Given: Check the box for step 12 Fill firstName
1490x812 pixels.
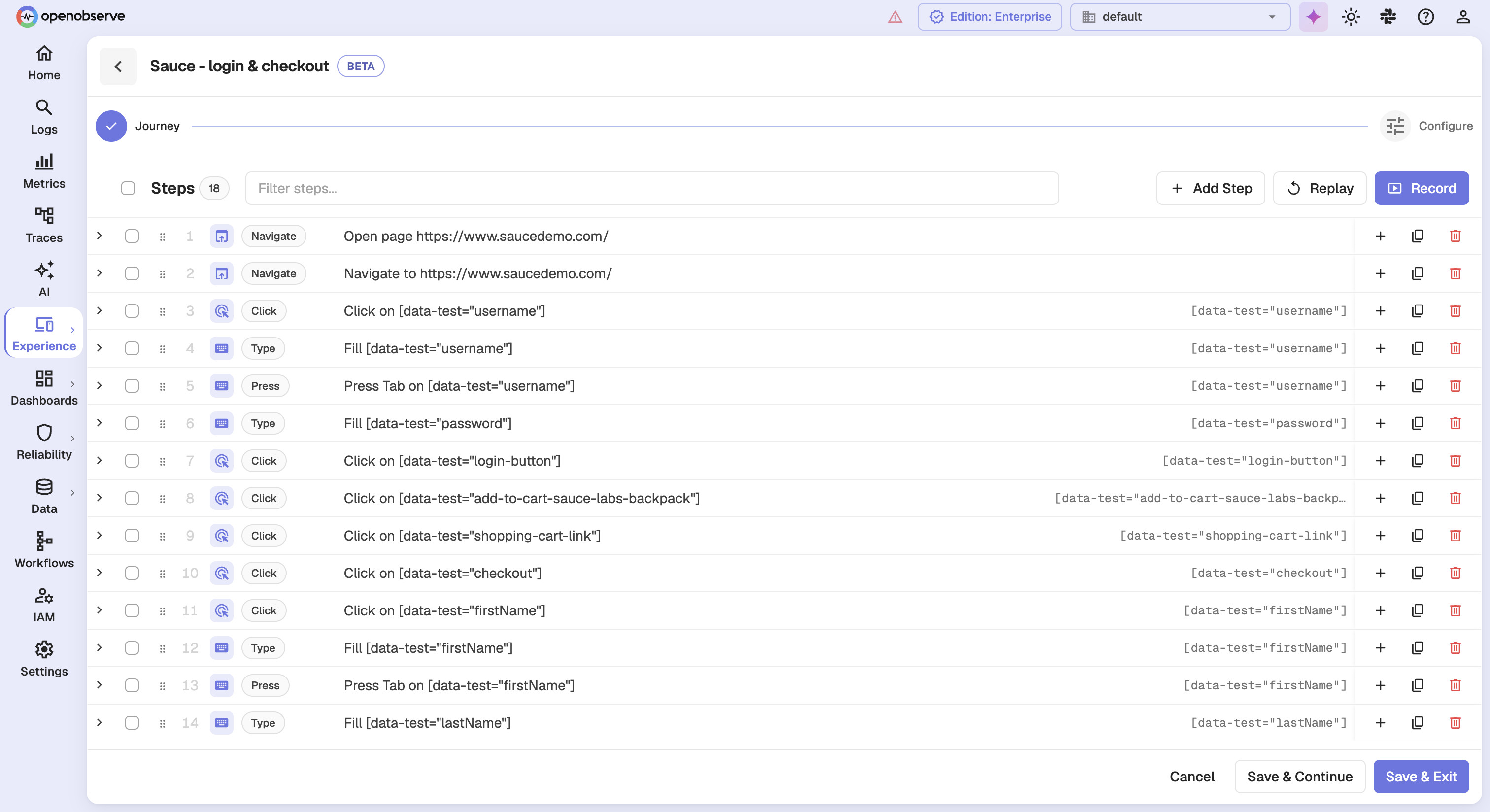Looking at the screenshot, I should point(132,648).
